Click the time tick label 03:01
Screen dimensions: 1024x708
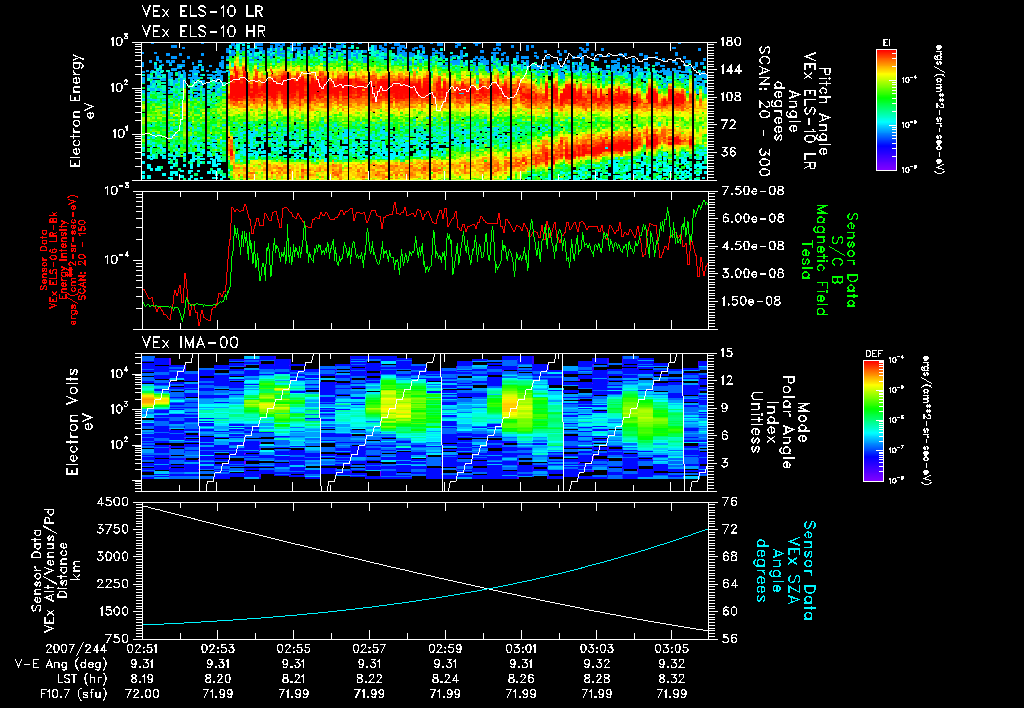(521, 649)
